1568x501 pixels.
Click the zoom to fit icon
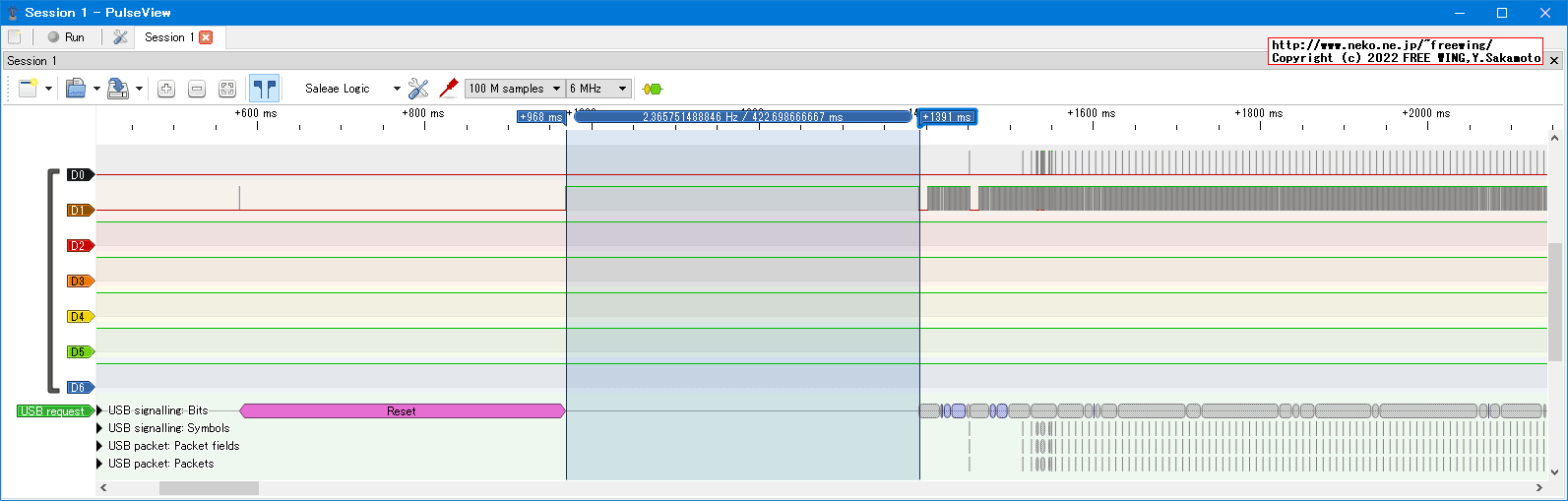point(227,89)
